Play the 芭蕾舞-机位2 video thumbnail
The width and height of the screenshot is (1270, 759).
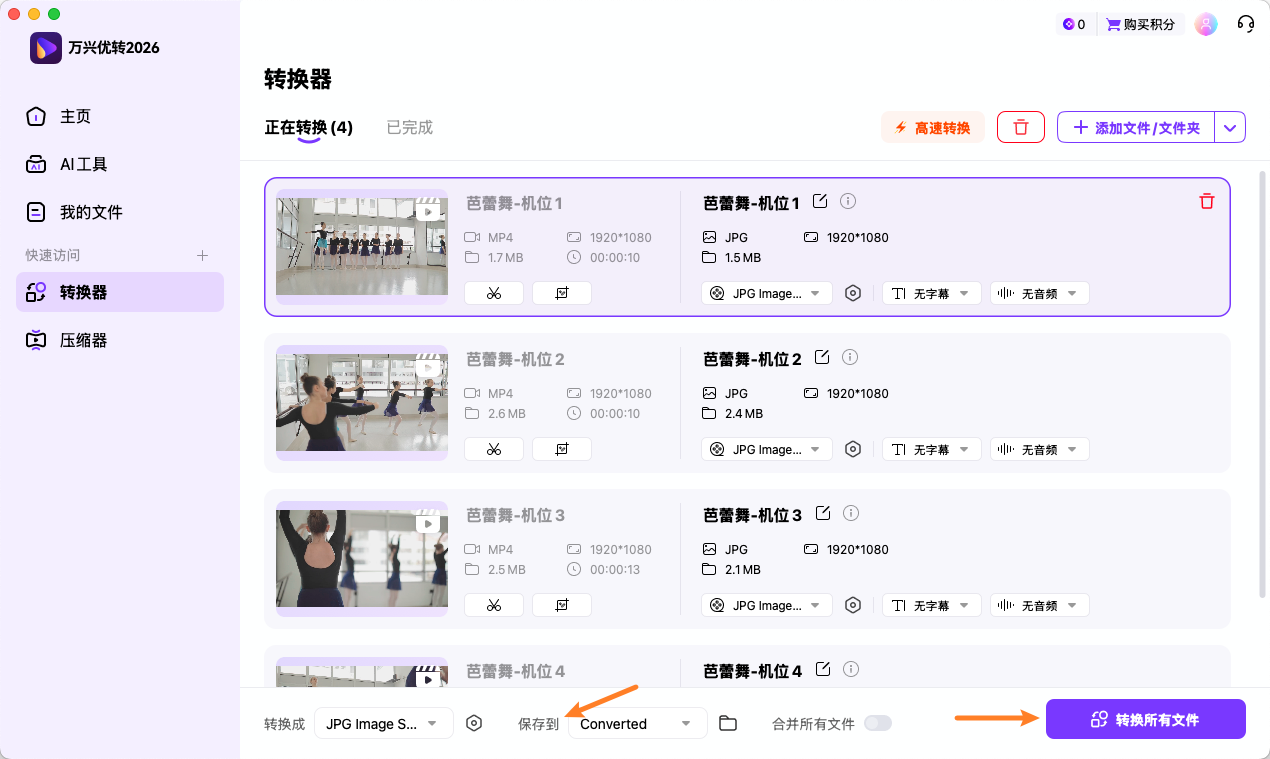tap(430, 368)
